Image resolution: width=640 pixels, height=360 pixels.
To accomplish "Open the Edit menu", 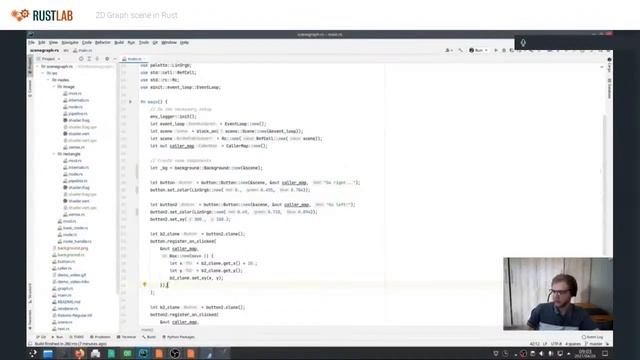I will click(42, 42).
